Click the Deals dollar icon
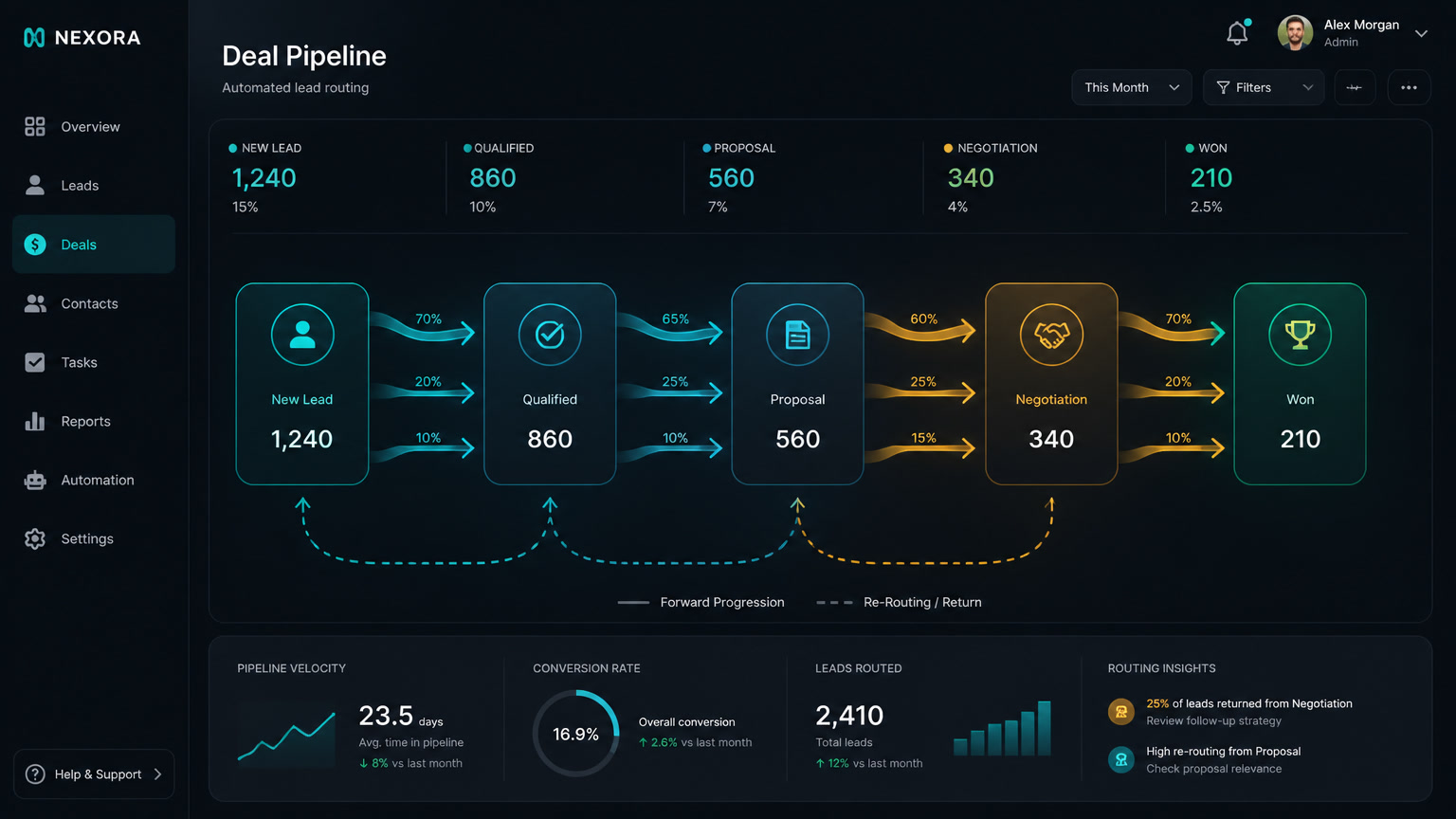Viewport: 1456px width, 819px height. (x=35, y=245)
